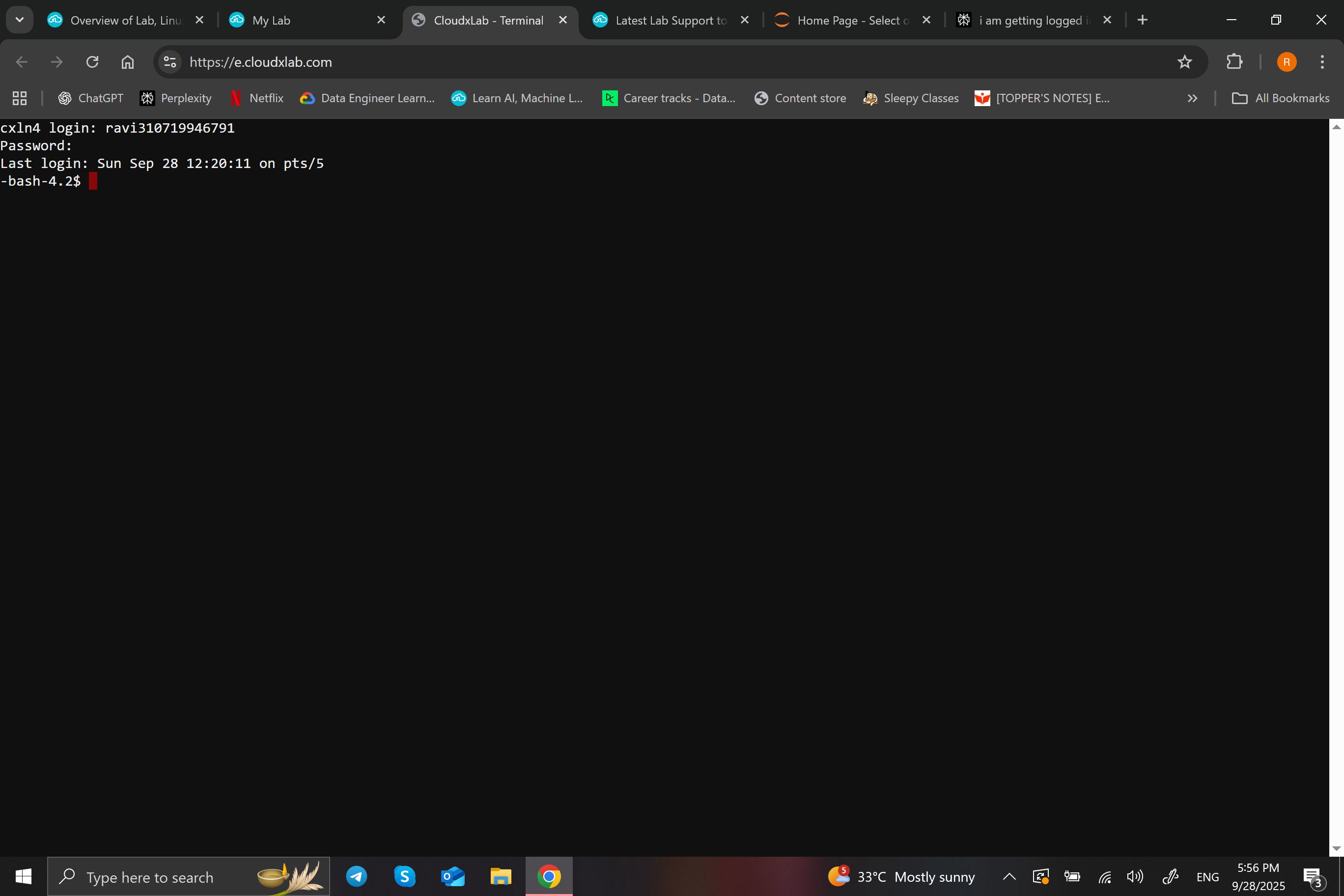This screenshot has height=896, width=1344.
Task: Open the ChatGPT bookmark
Action: click(x=91, y=98)
